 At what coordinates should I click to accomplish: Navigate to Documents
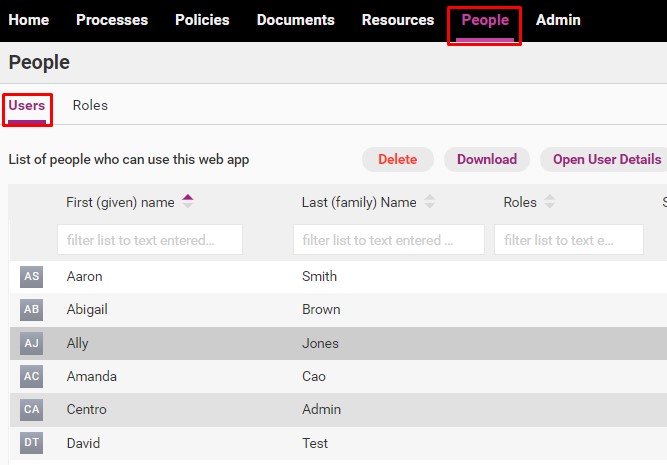(296, 20)
